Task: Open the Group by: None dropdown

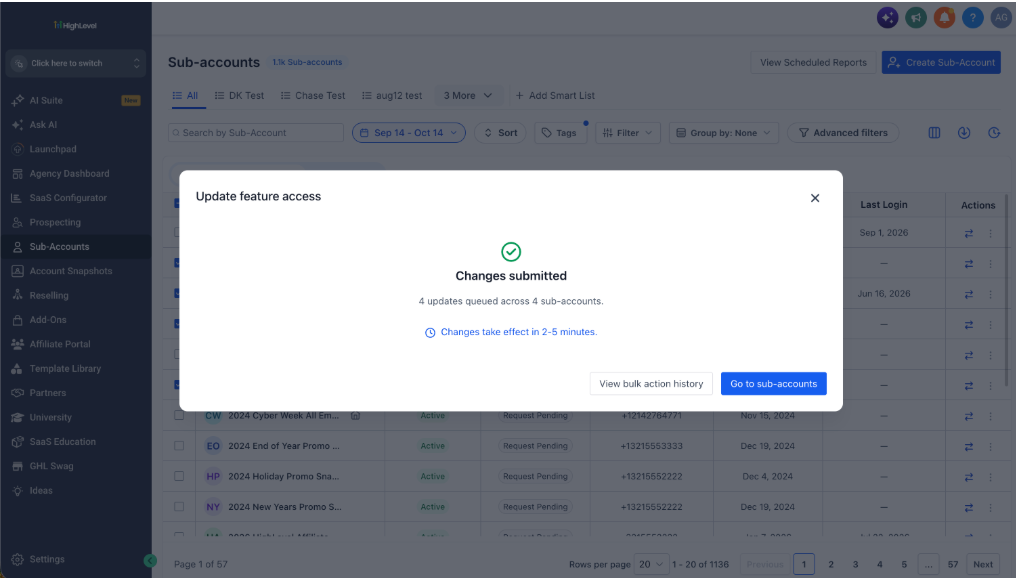Action: point(724,133)
